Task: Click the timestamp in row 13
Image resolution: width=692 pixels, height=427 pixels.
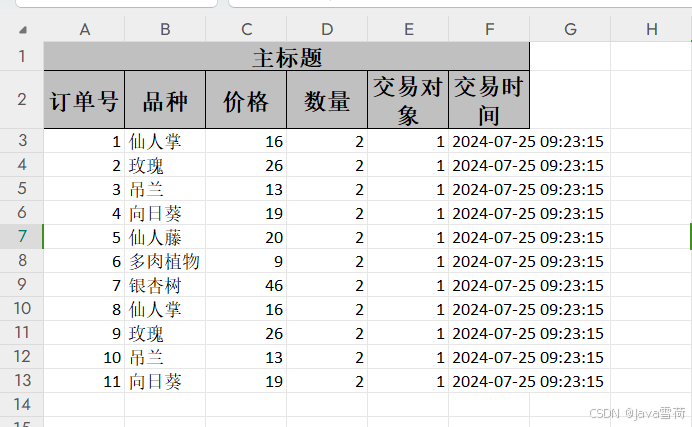Action: 528,381
